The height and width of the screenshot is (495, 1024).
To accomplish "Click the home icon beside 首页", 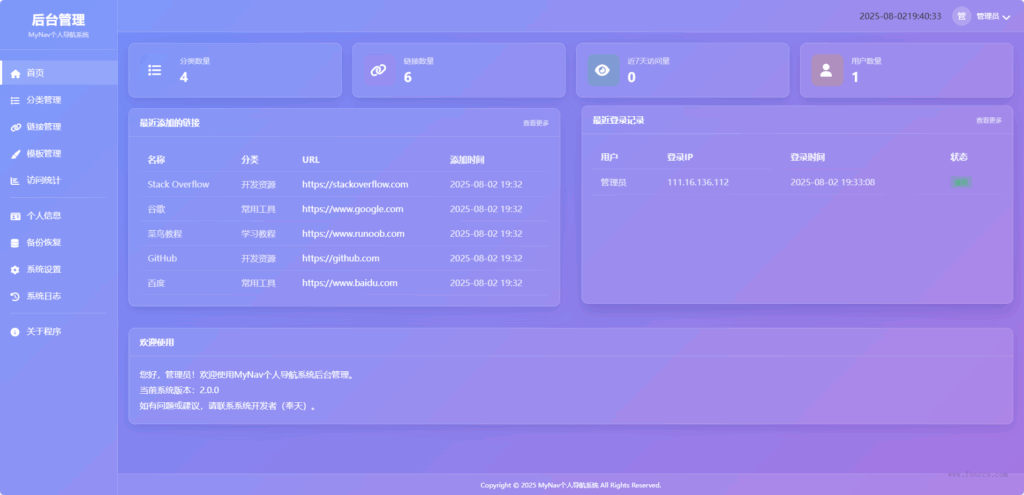I will [x=15, y=74].
